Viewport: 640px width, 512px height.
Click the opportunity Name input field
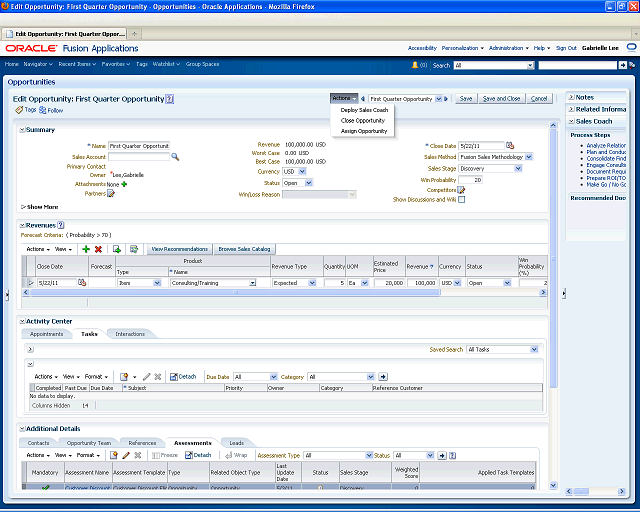coord(139,146)
